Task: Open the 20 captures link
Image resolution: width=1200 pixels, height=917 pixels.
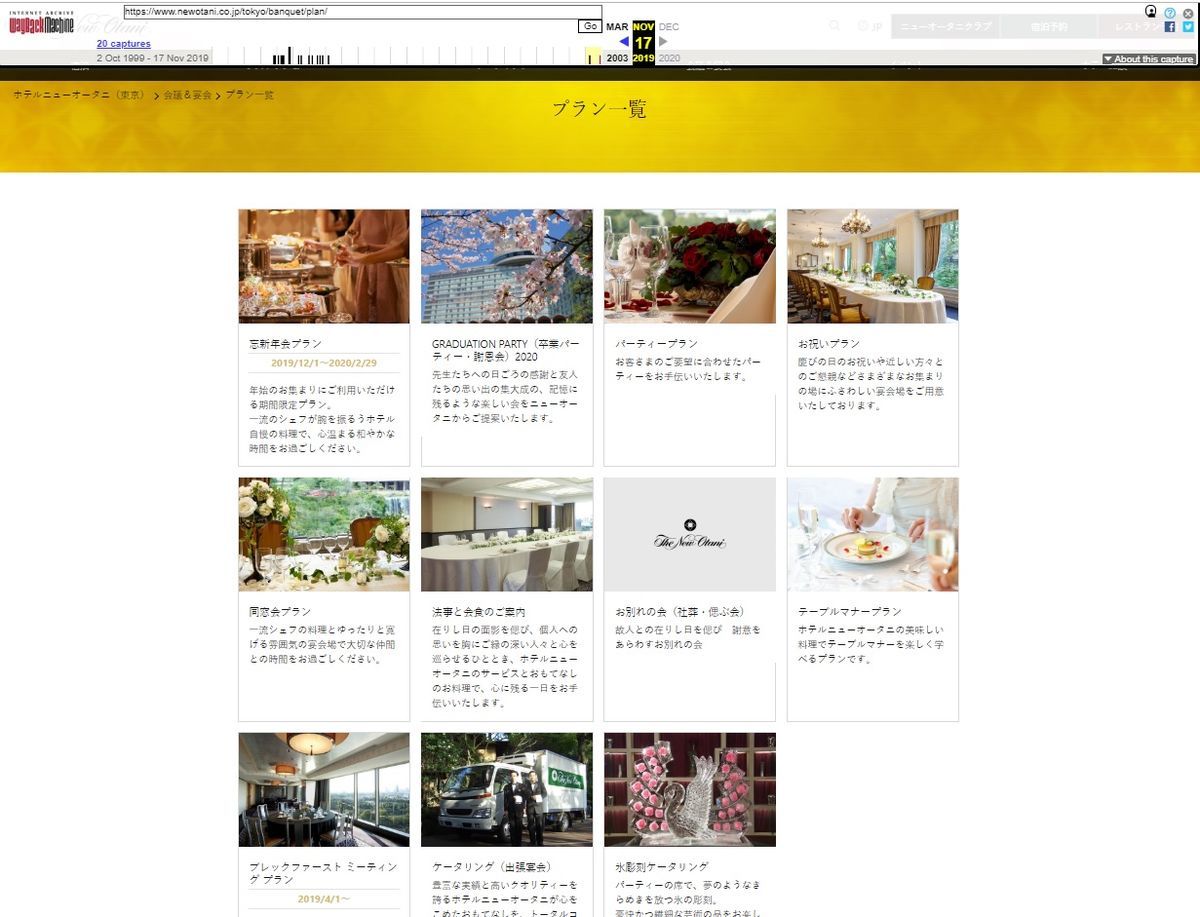Action: click(124, 44)
